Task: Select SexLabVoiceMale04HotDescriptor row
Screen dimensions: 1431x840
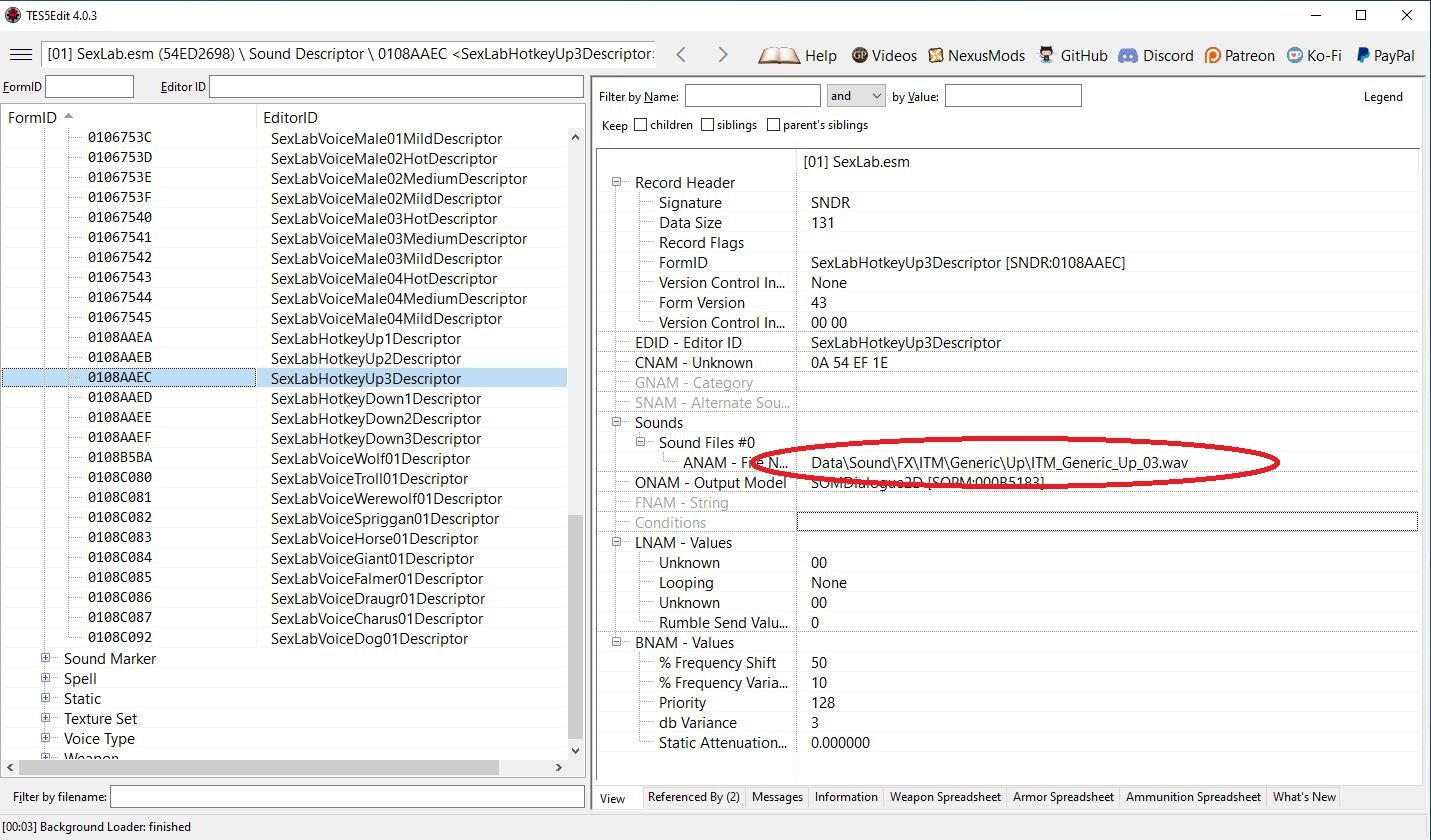Action: [284, 278]
